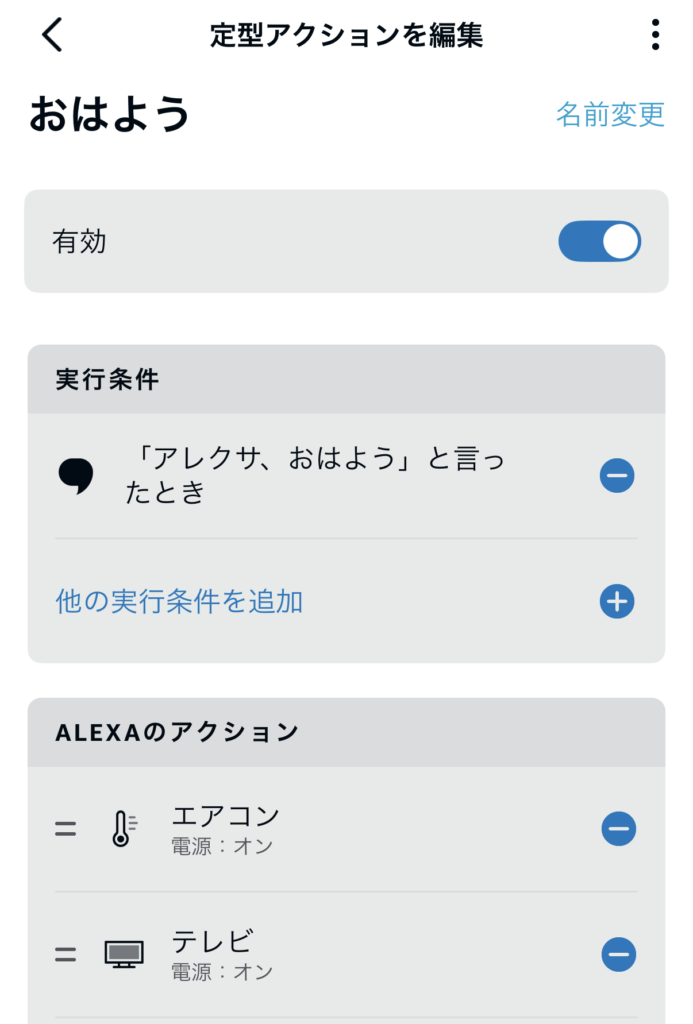Tap the television device icon
The width and height of the screenshot is (693, 1024).
124,955
